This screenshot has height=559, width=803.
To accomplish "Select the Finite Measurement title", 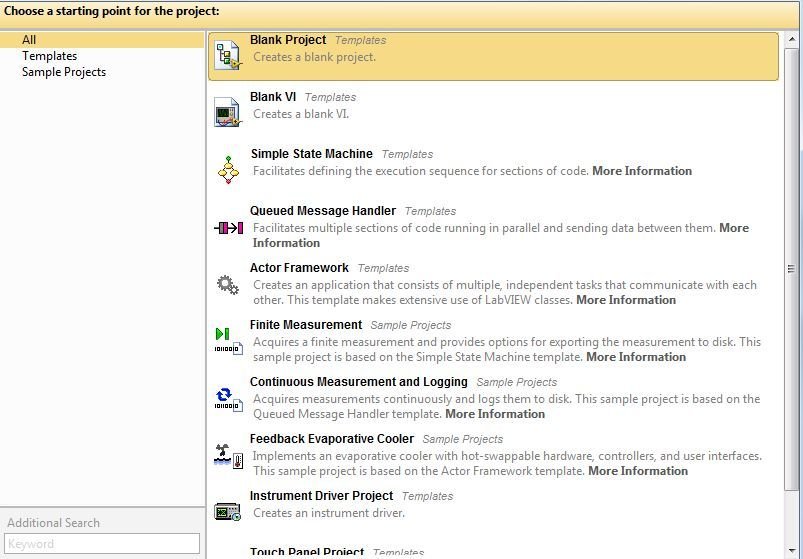I will pos(306,325).
